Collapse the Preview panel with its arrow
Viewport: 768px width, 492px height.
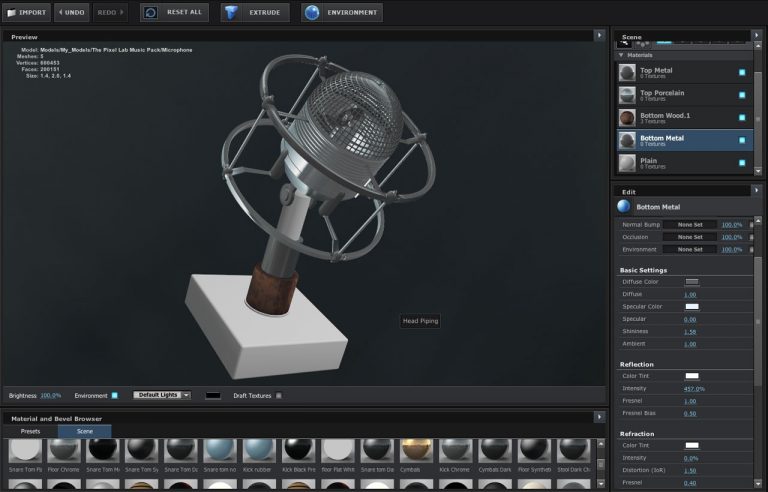(599, 35)
